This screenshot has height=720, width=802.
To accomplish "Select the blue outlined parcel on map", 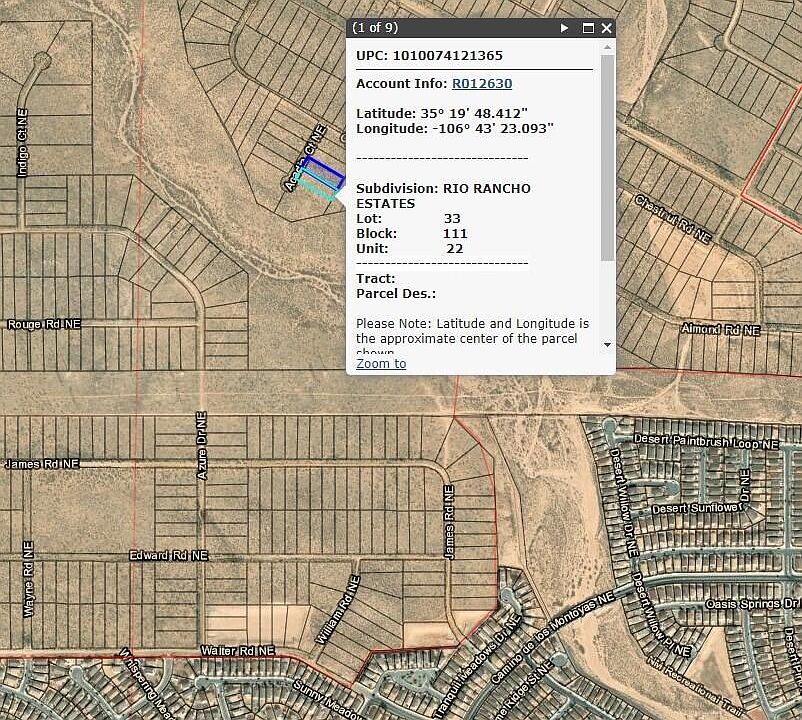I will [x=325, y=170].
